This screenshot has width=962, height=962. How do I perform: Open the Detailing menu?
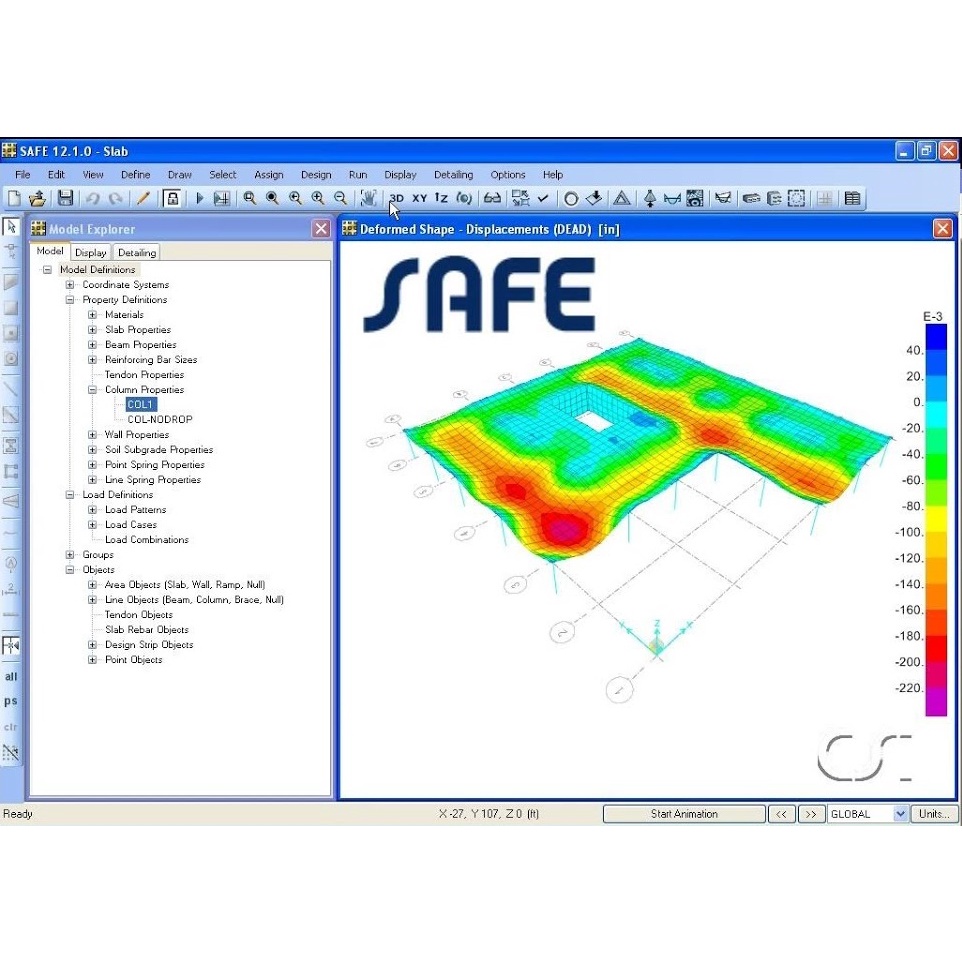coord(453,175)
